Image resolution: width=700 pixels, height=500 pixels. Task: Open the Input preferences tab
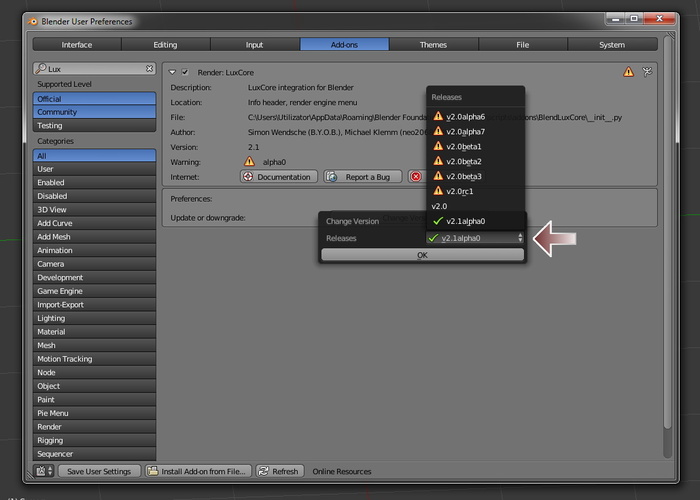tap(255, 44)
